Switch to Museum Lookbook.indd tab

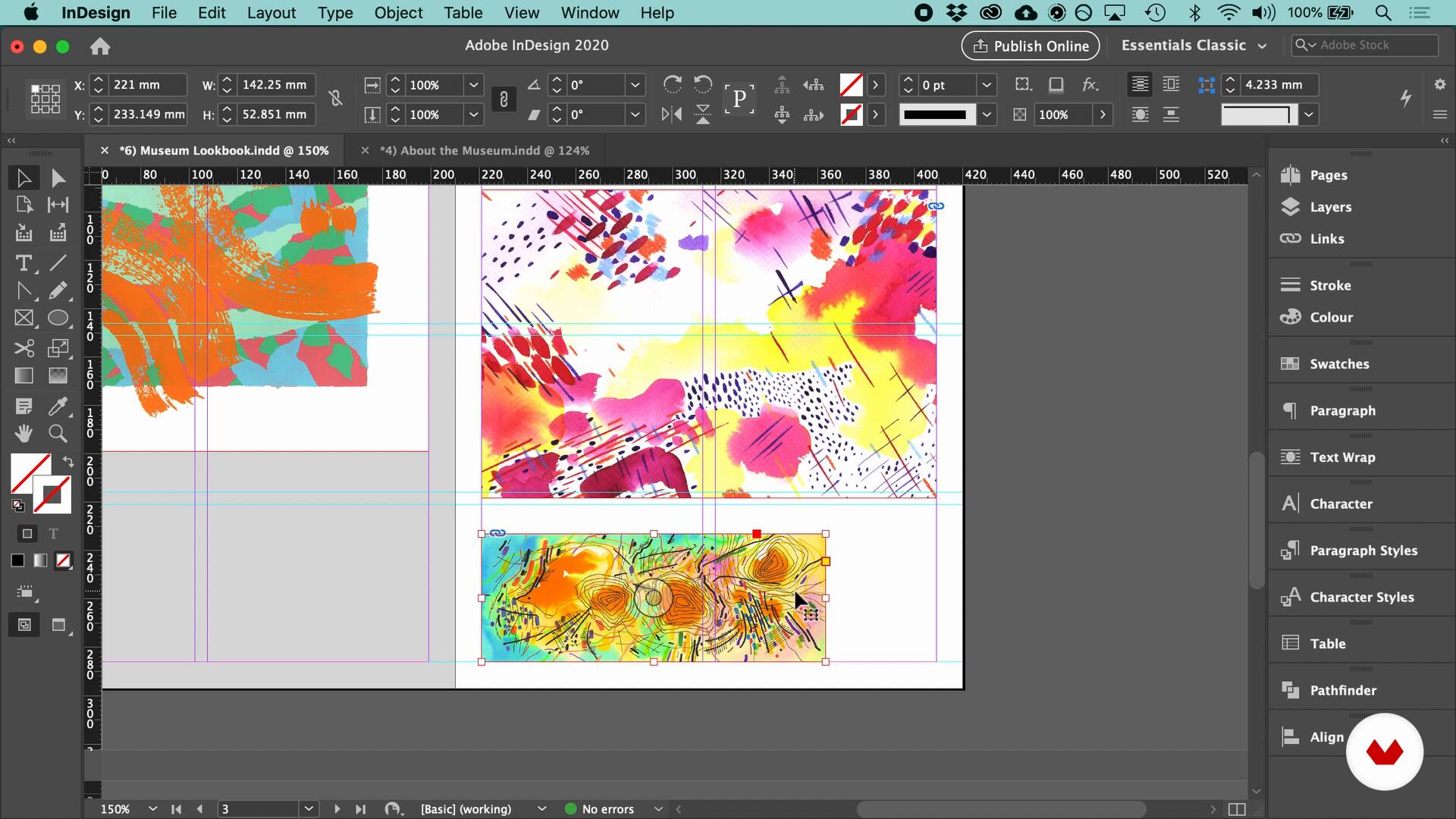[224, 151]
